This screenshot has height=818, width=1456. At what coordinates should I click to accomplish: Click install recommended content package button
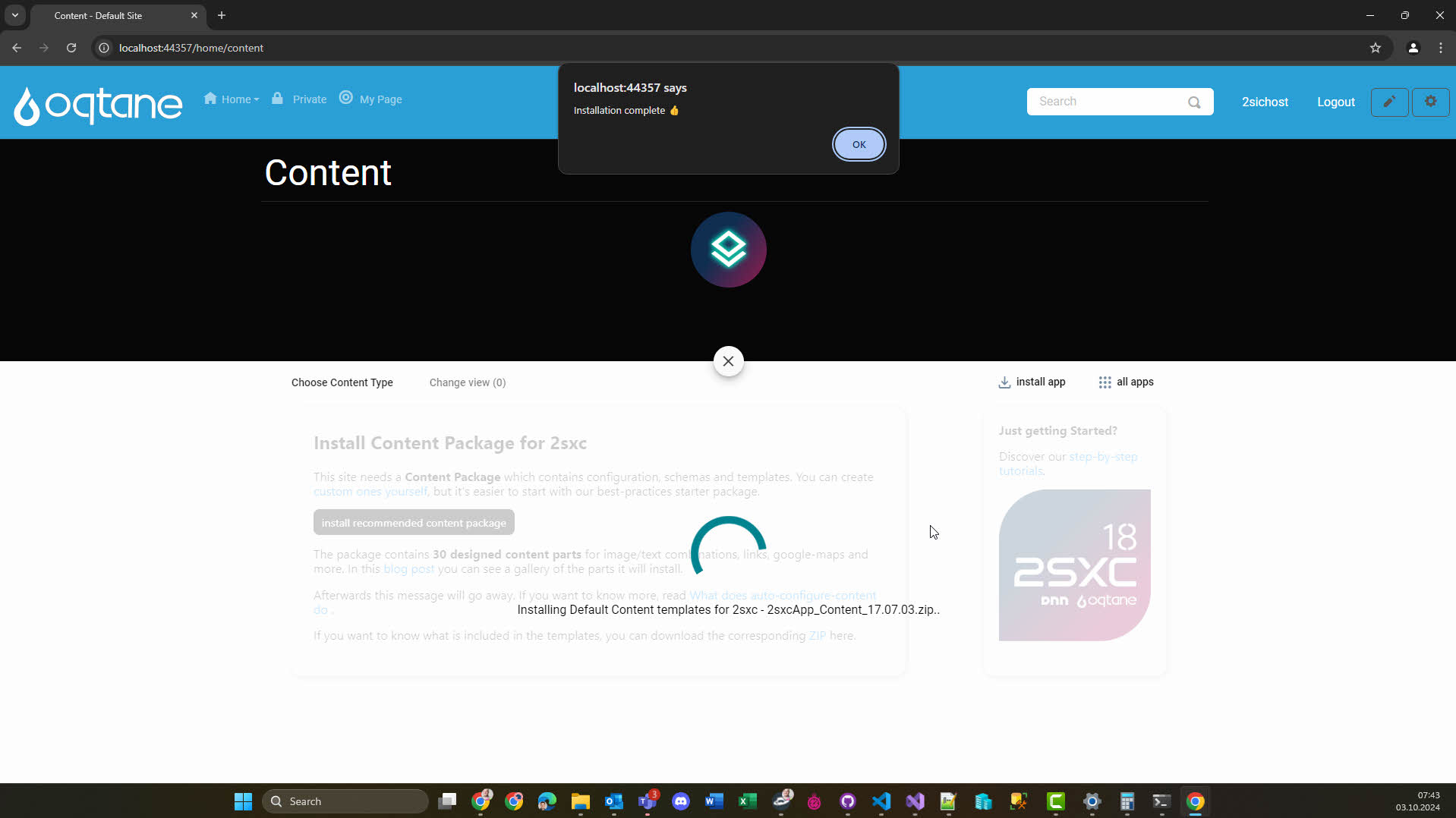[414, 523]
